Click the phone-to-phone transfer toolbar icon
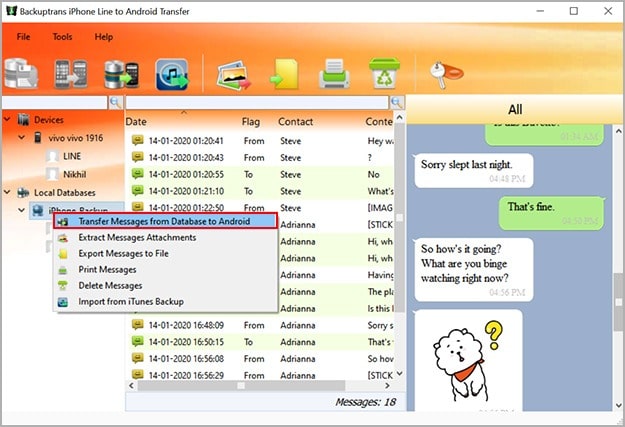The height and width of the screenshot is (427, 625). (x=72, y=73)
